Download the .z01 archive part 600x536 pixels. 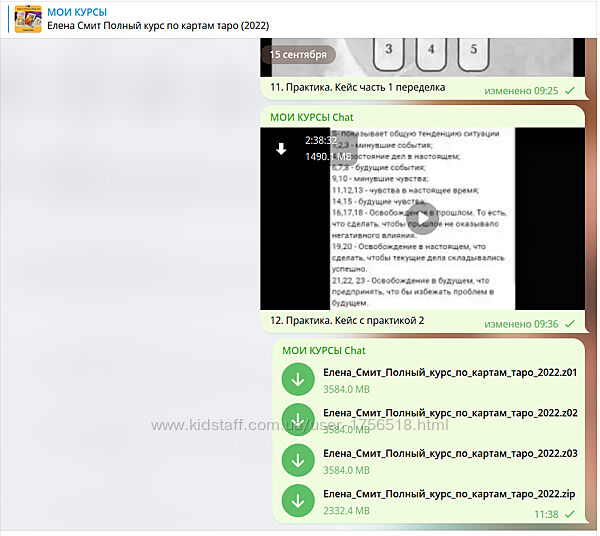click(298, 379)
